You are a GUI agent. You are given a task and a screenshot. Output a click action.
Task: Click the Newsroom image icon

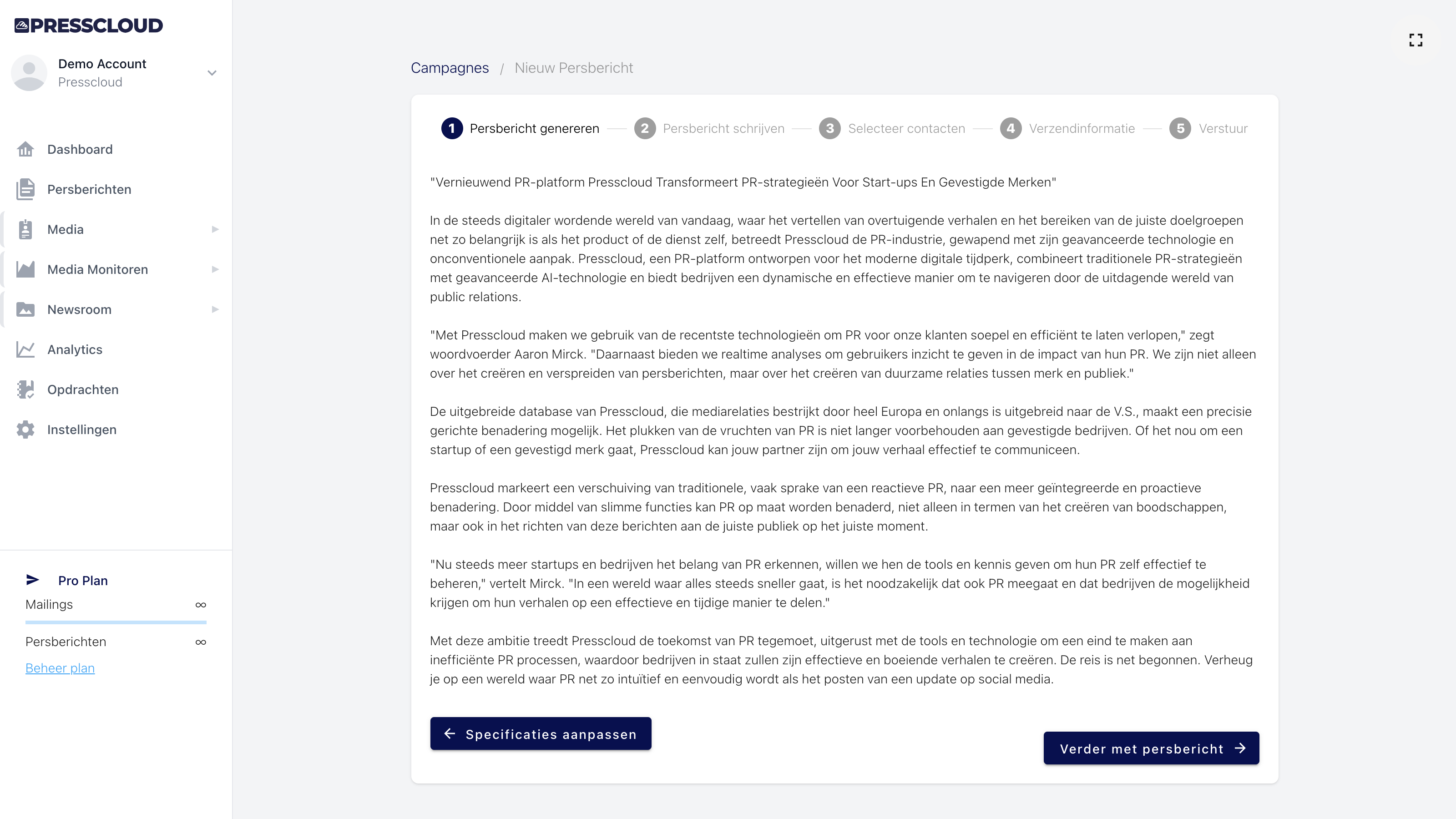point(25,310)
